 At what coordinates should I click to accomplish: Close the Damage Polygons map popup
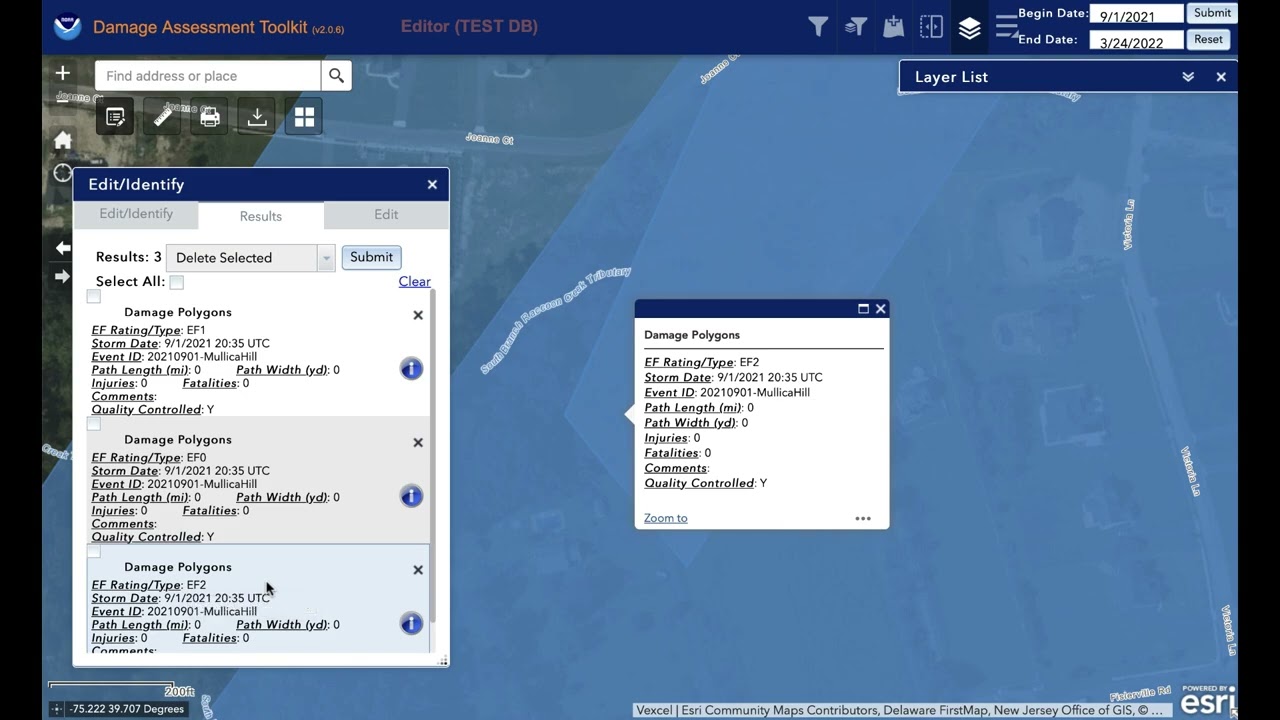881,309
